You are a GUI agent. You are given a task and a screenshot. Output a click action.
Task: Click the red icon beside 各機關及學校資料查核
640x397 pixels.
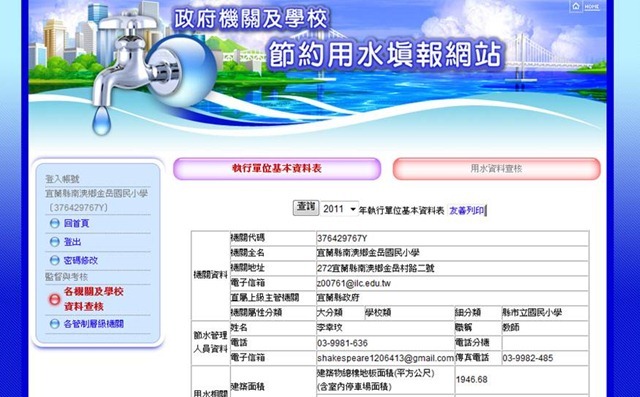(55, 299)
